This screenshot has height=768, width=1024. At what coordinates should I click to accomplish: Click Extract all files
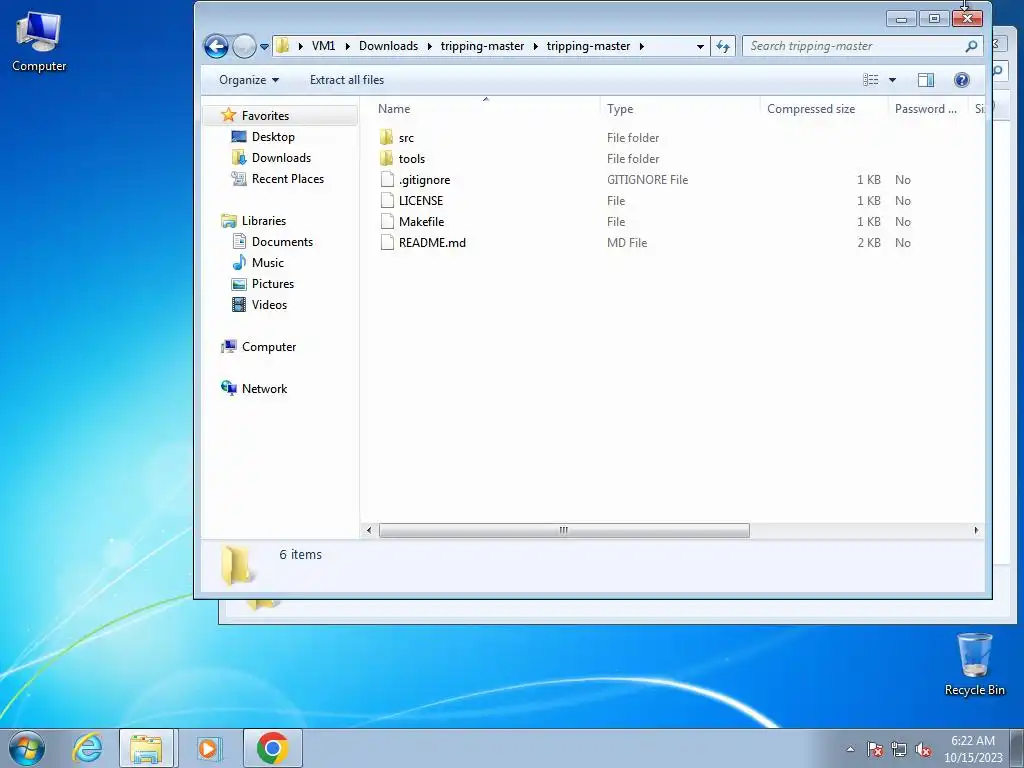(x=347, y=80)
